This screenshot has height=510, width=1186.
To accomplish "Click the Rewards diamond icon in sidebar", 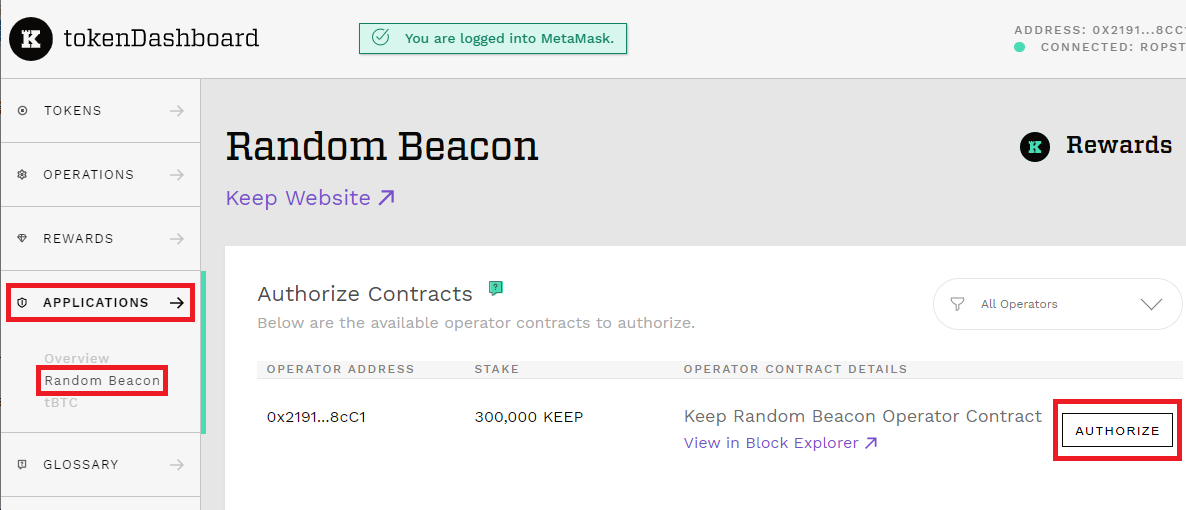I will tap(23, 239).
